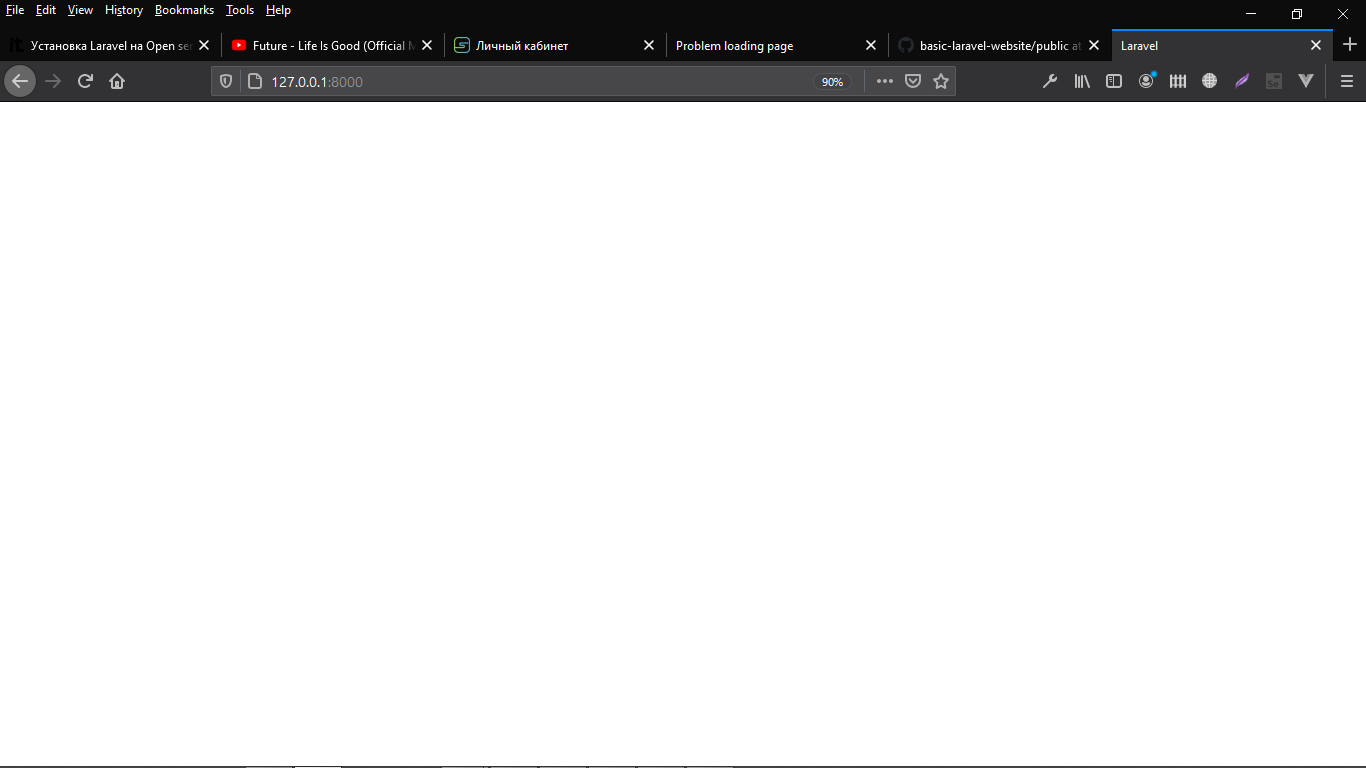The height and width of the screenshot is (768, 1366).
Task: Click the forward navigation arrow
Action: pyautogui.click(x=53, y=81)
